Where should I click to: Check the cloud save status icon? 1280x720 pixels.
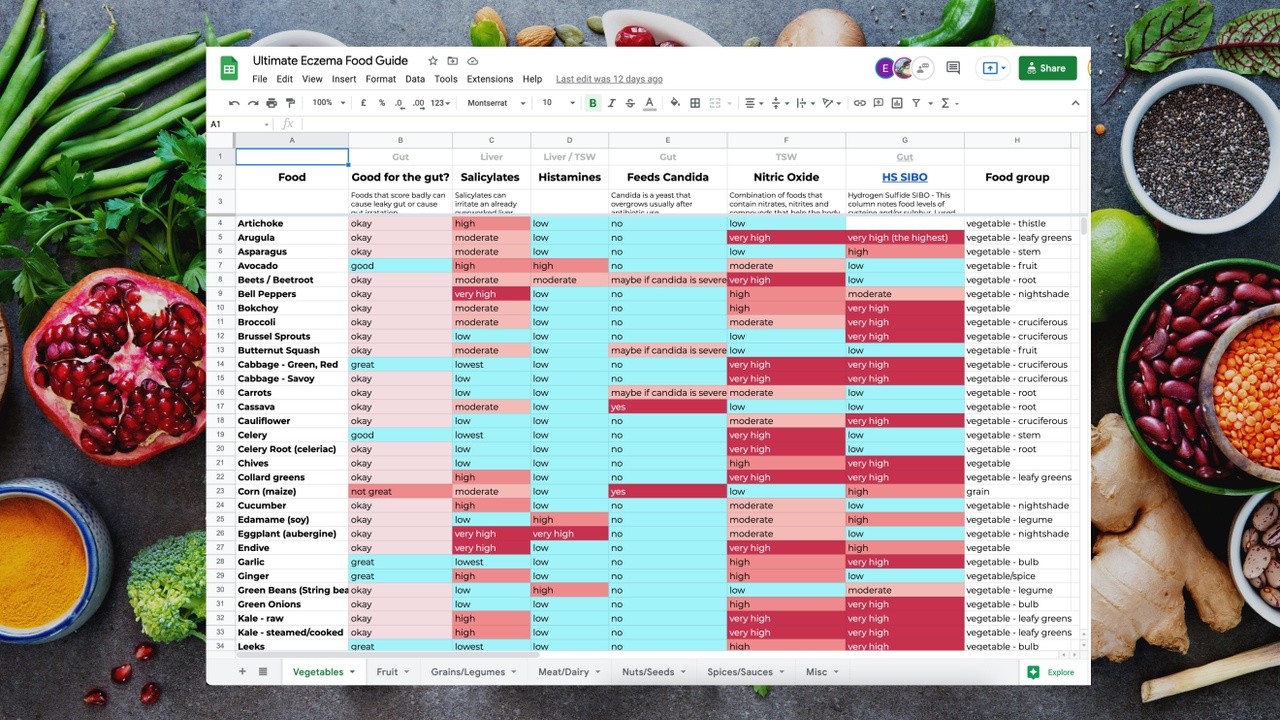tap(473, 61)
